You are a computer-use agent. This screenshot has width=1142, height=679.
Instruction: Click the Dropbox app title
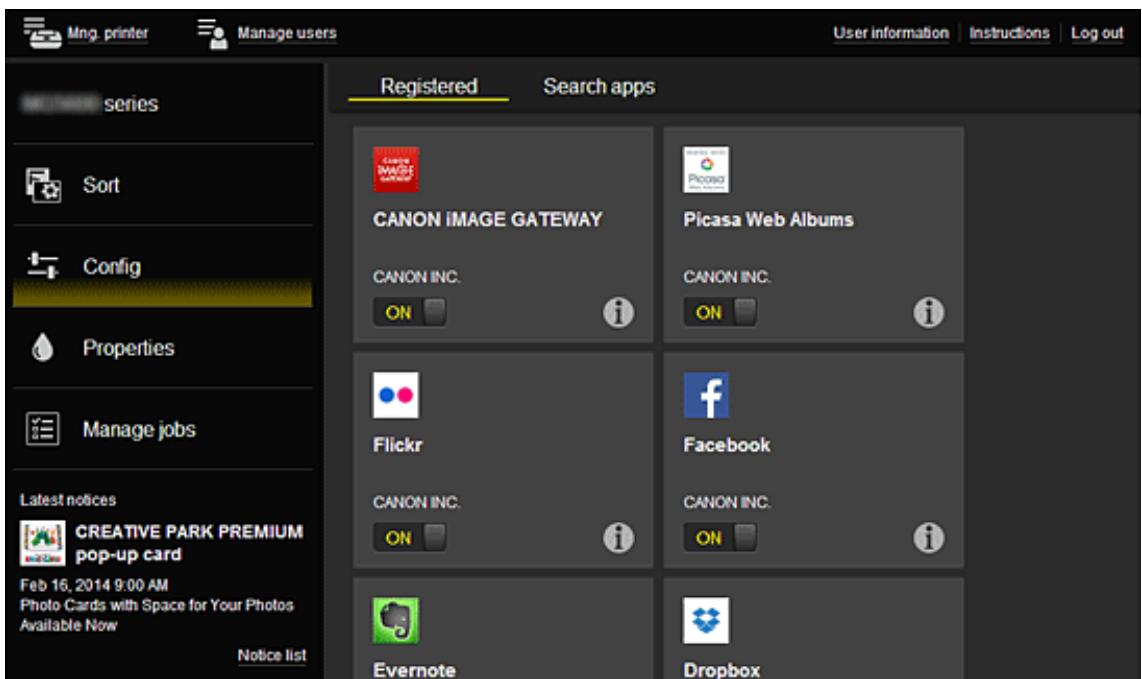point(722,670)
